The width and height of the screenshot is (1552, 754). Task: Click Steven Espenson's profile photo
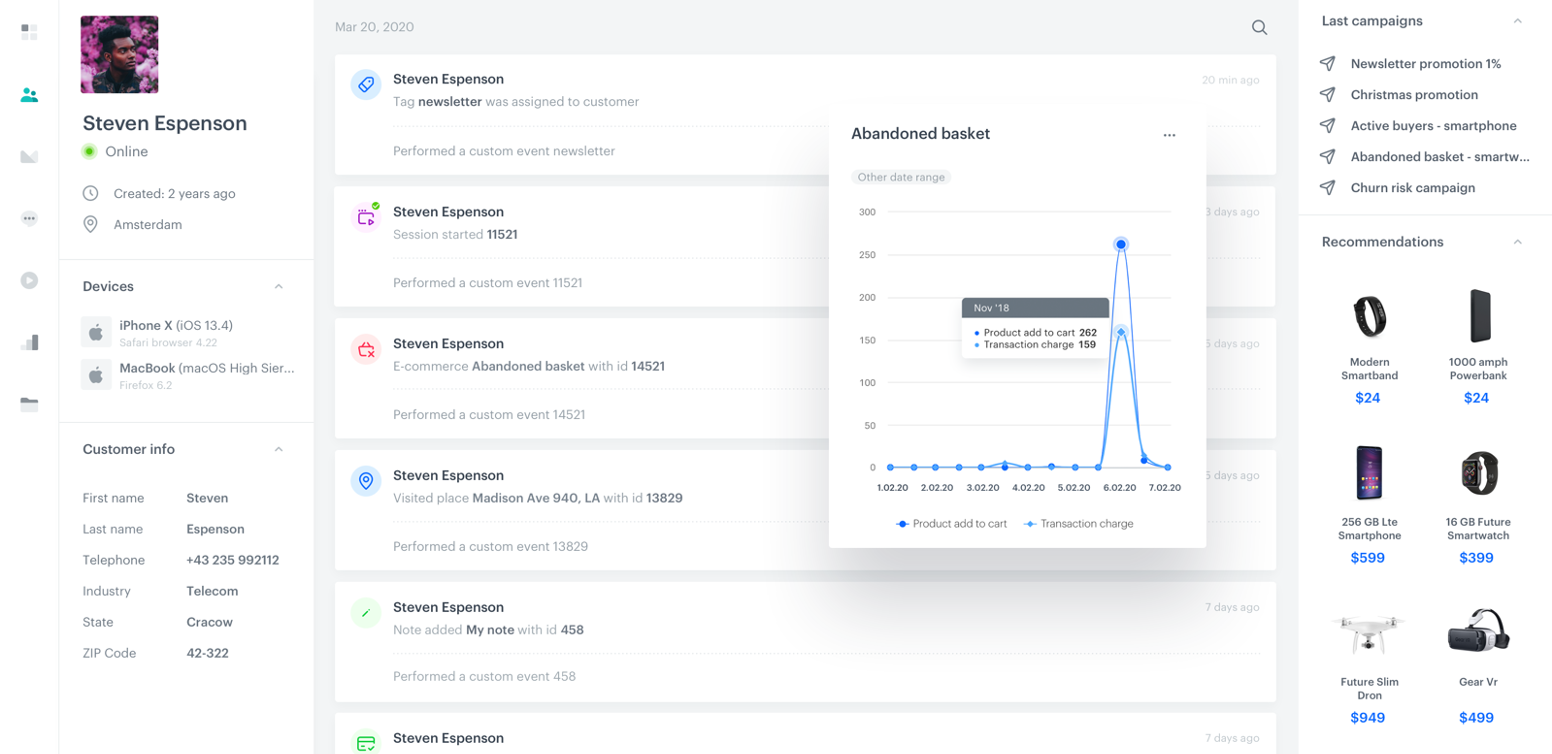[119, 54]
